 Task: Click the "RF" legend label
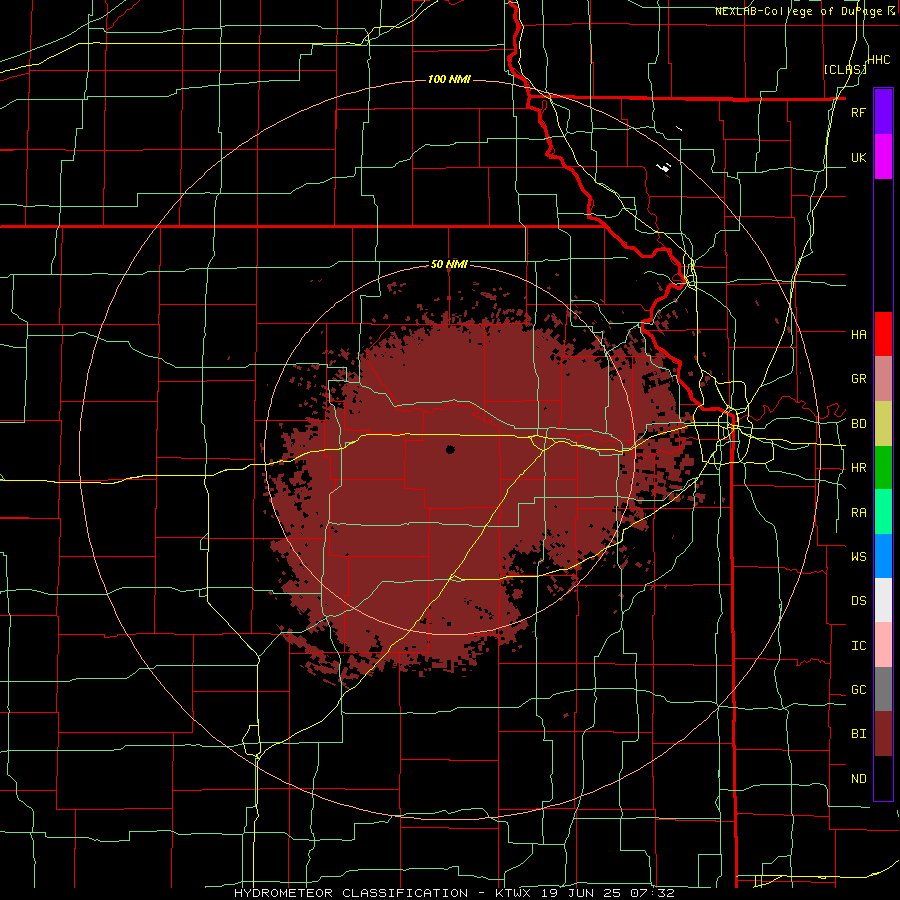click(x=858, y=112)
